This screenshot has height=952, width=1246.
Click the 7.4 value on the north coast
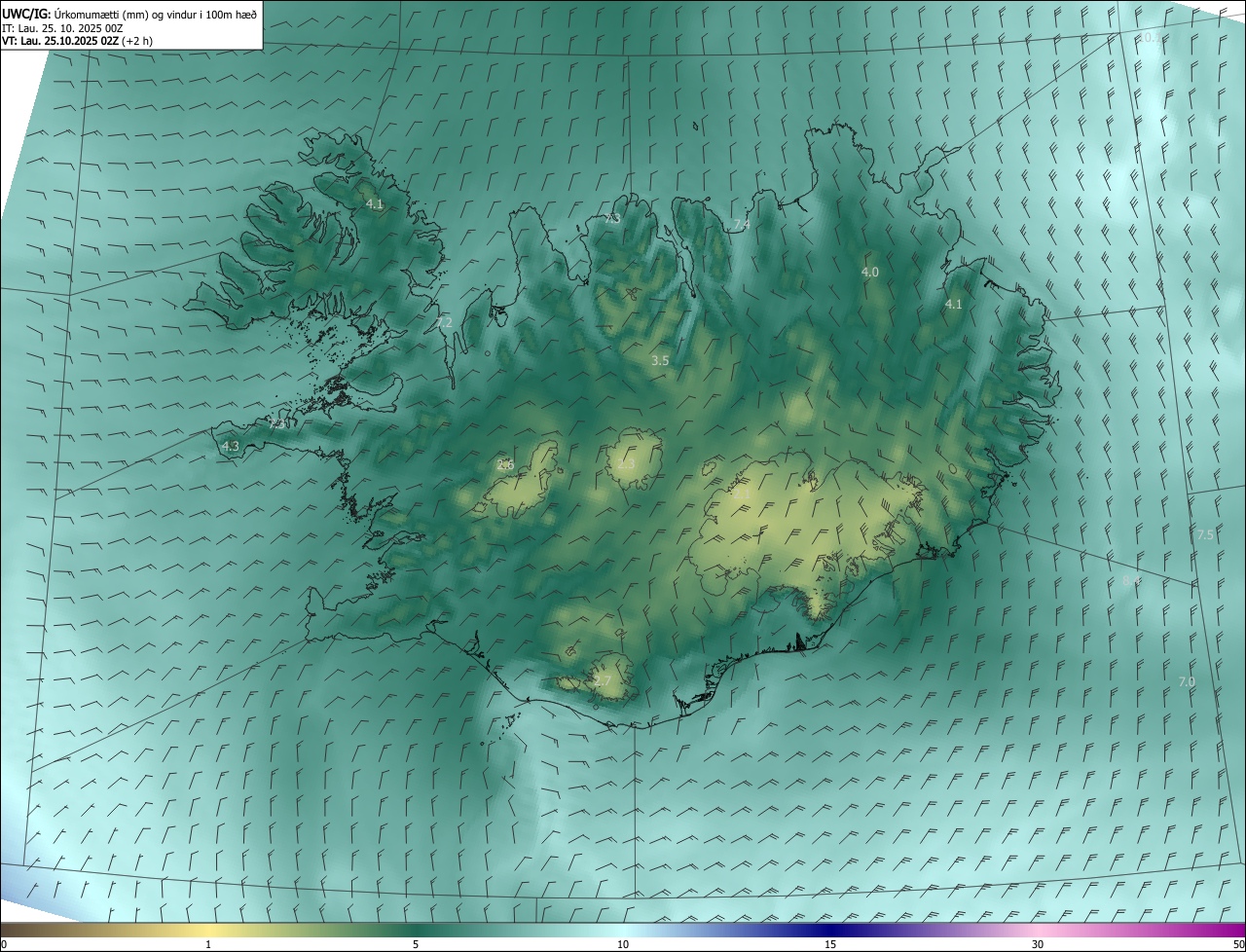pos(741,225)
